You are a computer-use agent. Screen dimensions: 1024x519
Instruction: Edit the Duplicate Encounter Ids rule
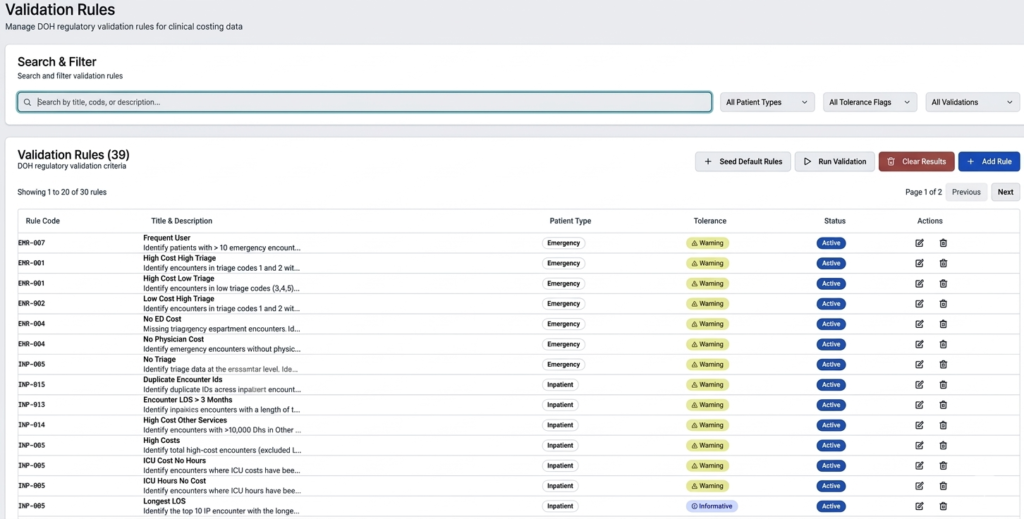pos(920,385)
